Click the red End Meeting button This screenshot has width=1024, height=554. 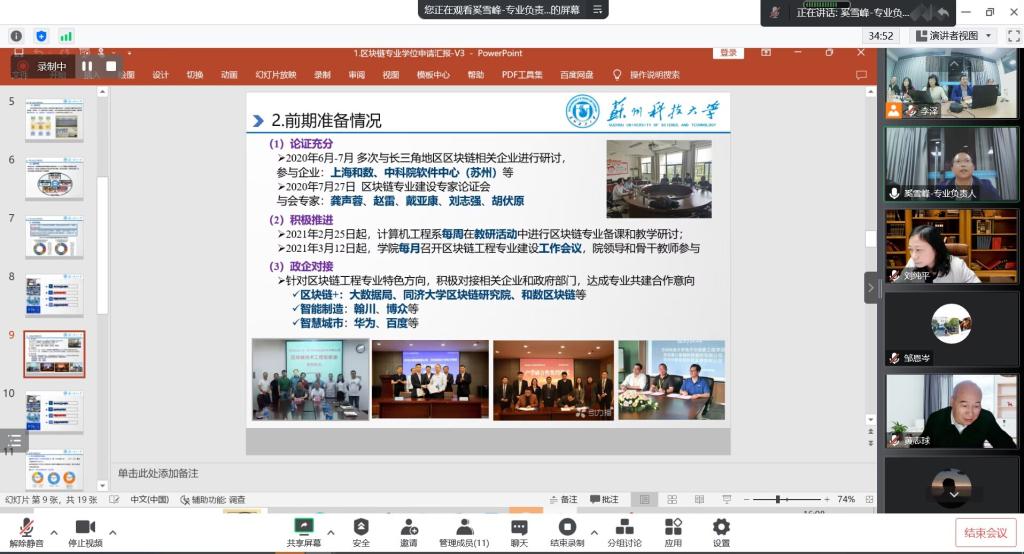[x=985, y=532]
